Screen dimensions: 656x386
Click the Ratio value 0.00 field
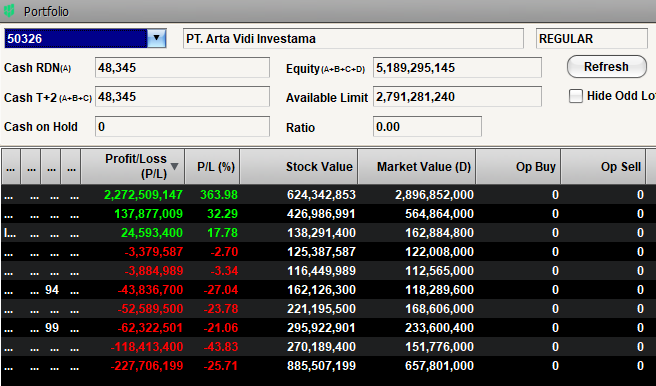[x=427, y=126]
